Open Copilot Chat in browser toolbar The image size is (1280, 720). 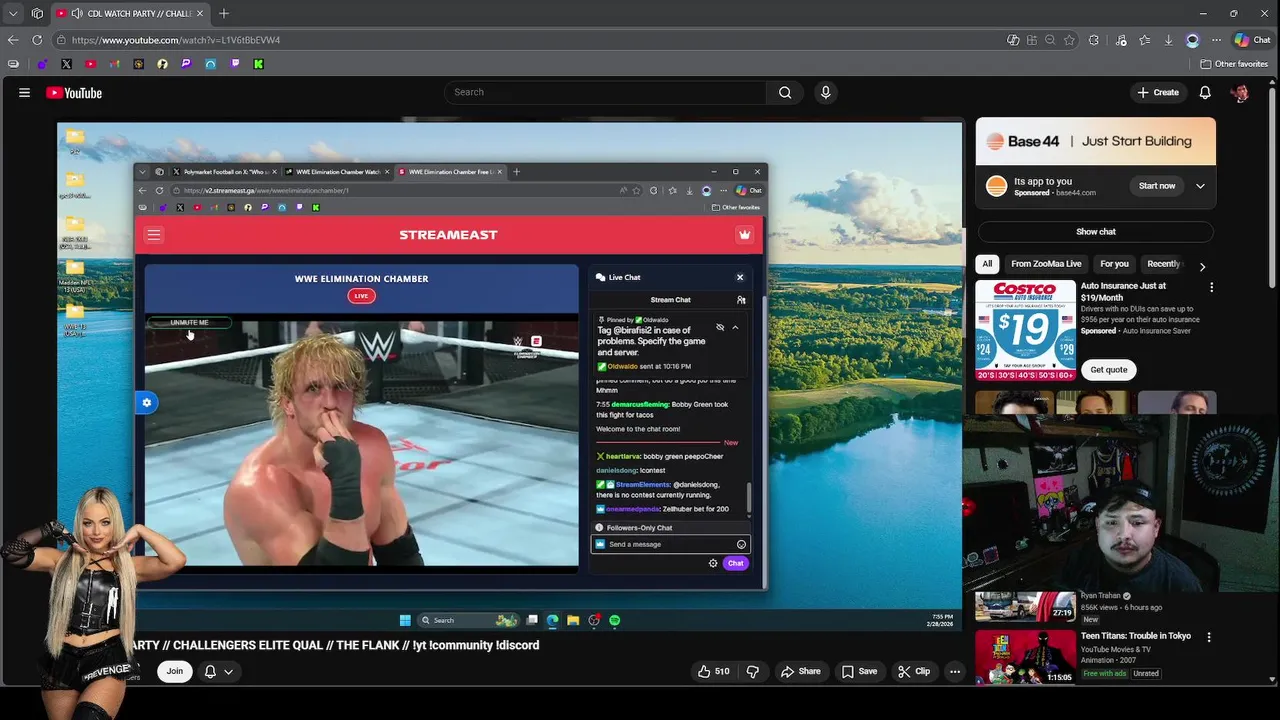[x=1252, y=40]
